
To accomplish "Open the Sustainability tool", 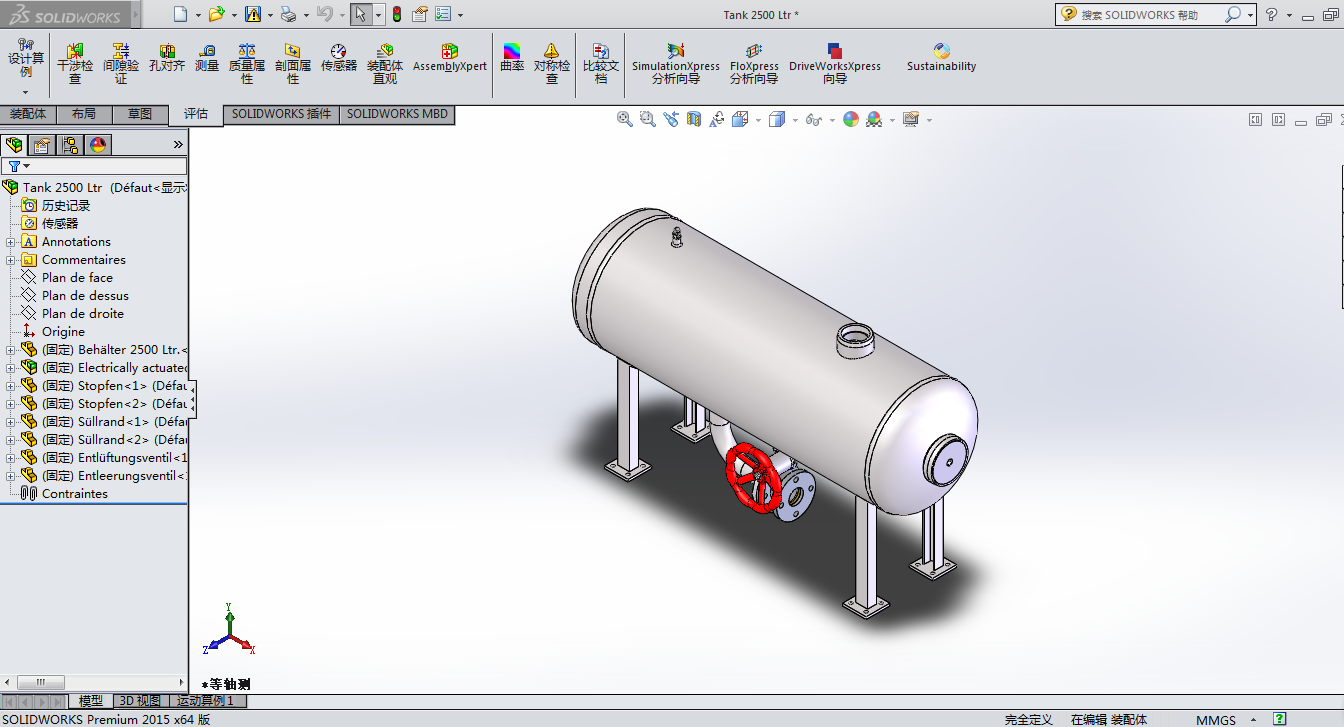I will click(941, 58).
